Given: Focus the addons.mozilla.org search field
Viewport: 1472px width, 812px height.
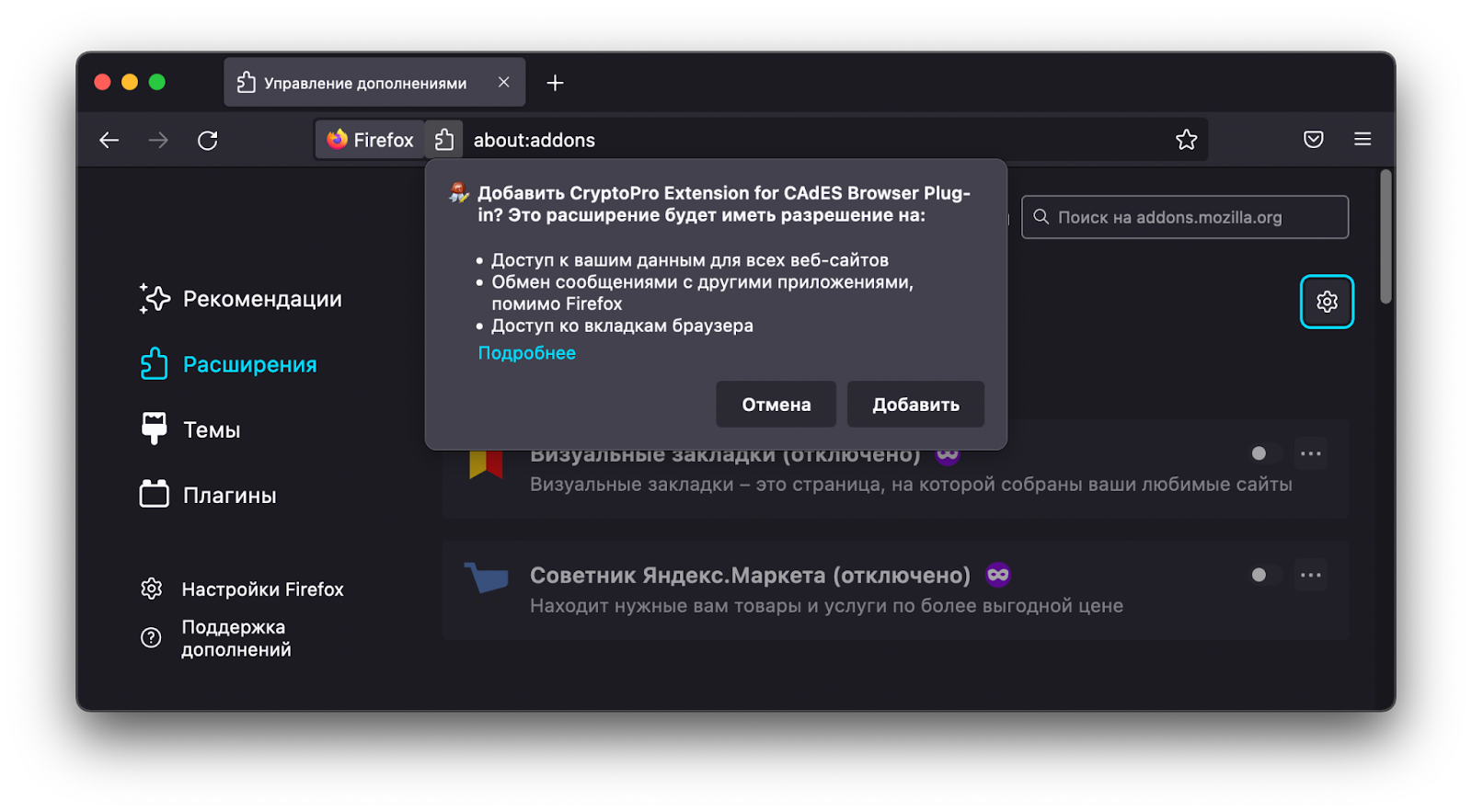Looking at the screenshot, I should (1185, 217).
